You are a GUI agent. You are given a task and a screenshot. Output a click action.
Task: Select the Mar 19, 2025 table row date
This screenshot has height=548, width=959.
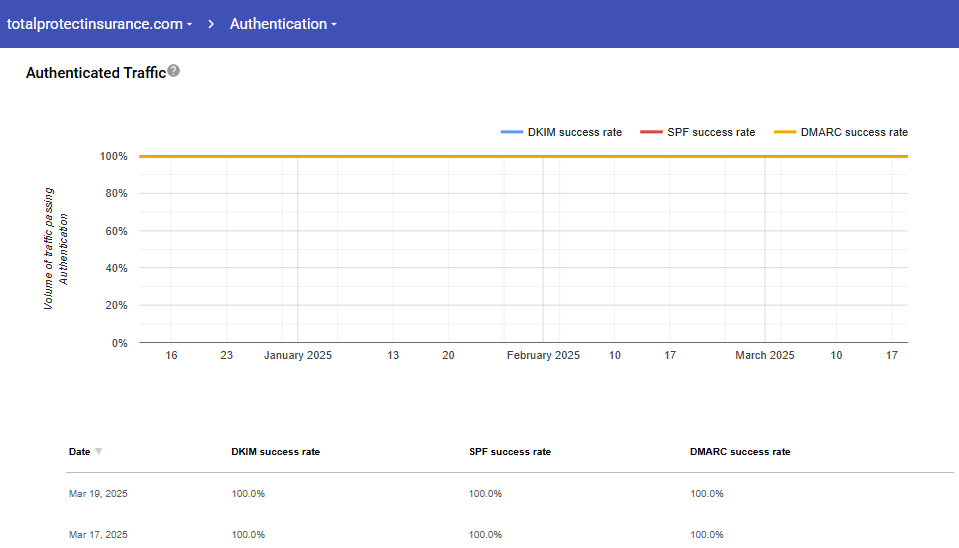pyautogui.click(x=98, y=494)
